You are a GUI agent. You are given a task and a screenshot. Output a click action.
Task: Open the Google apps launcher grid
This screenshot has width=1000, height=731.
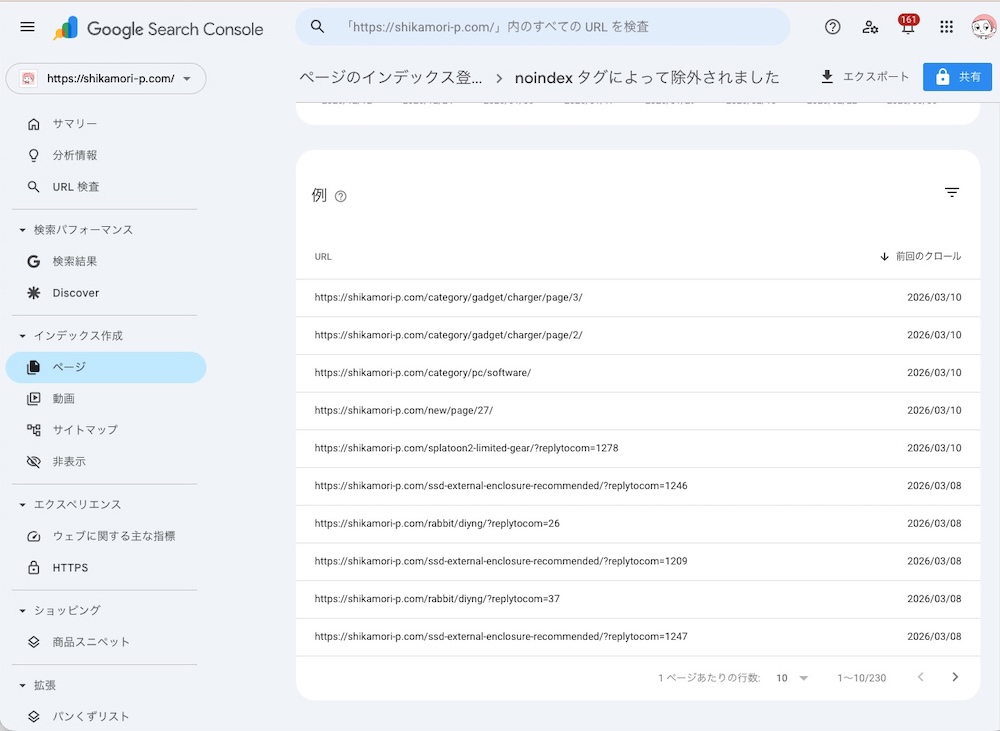click(x=945, y=27)
